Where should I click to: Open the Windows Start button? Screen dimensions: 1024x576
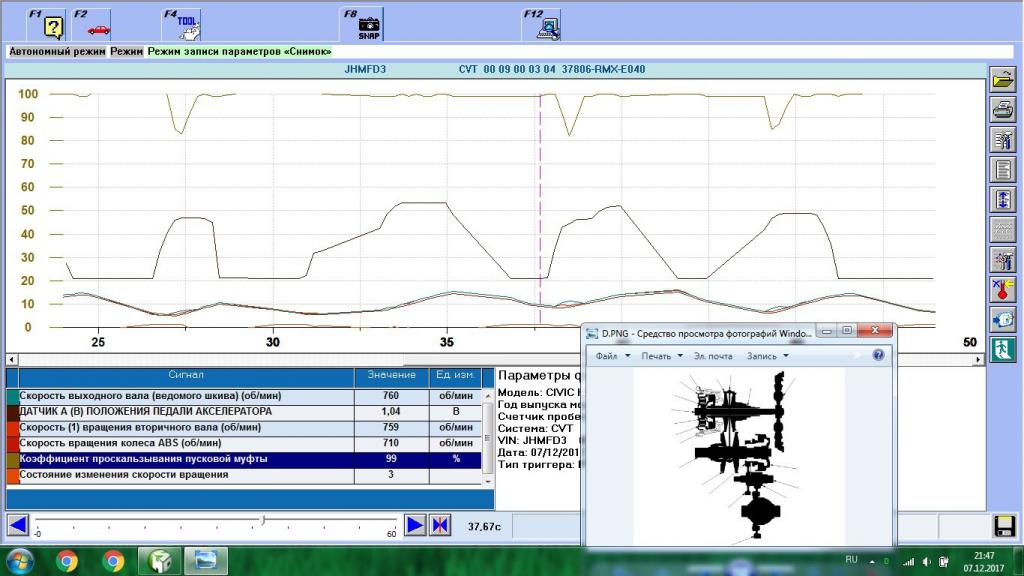(18, 561)
